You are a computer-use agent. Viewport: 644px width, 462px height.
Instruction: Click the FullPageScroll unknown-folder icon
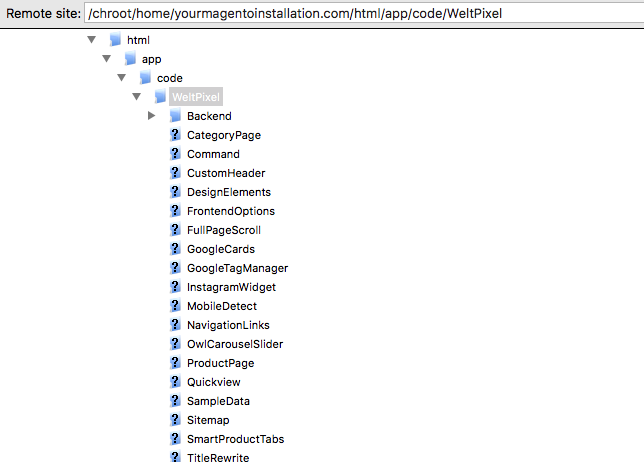(175, 230)
